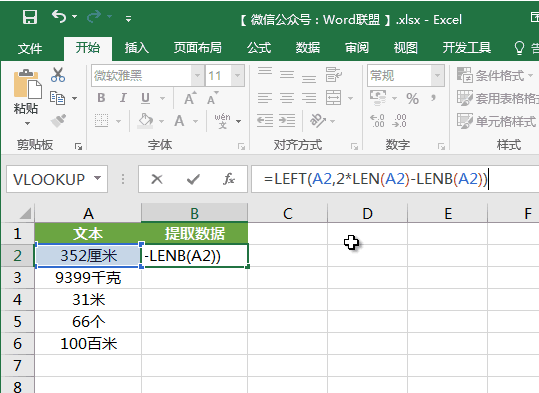Viewport: 539px width, 393px height.
Task: Click the fill color paint bucket
Action: click(x=145, y=121)
